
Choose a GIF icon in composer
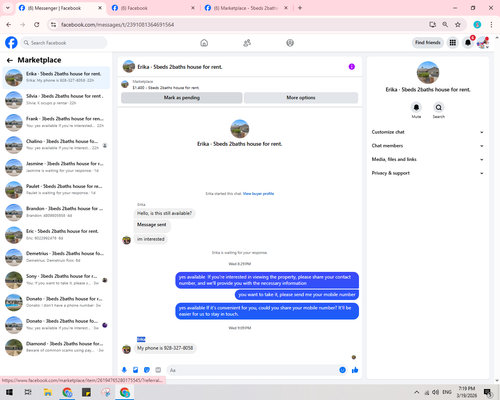158,370
